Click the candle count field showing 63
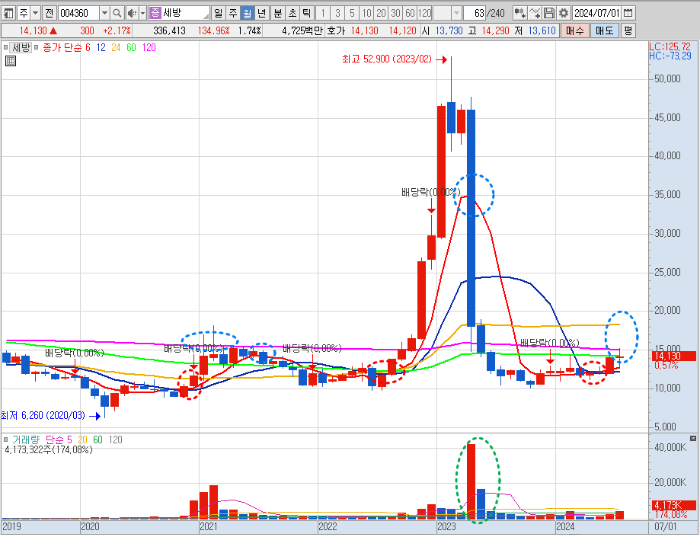 (475, 13)
